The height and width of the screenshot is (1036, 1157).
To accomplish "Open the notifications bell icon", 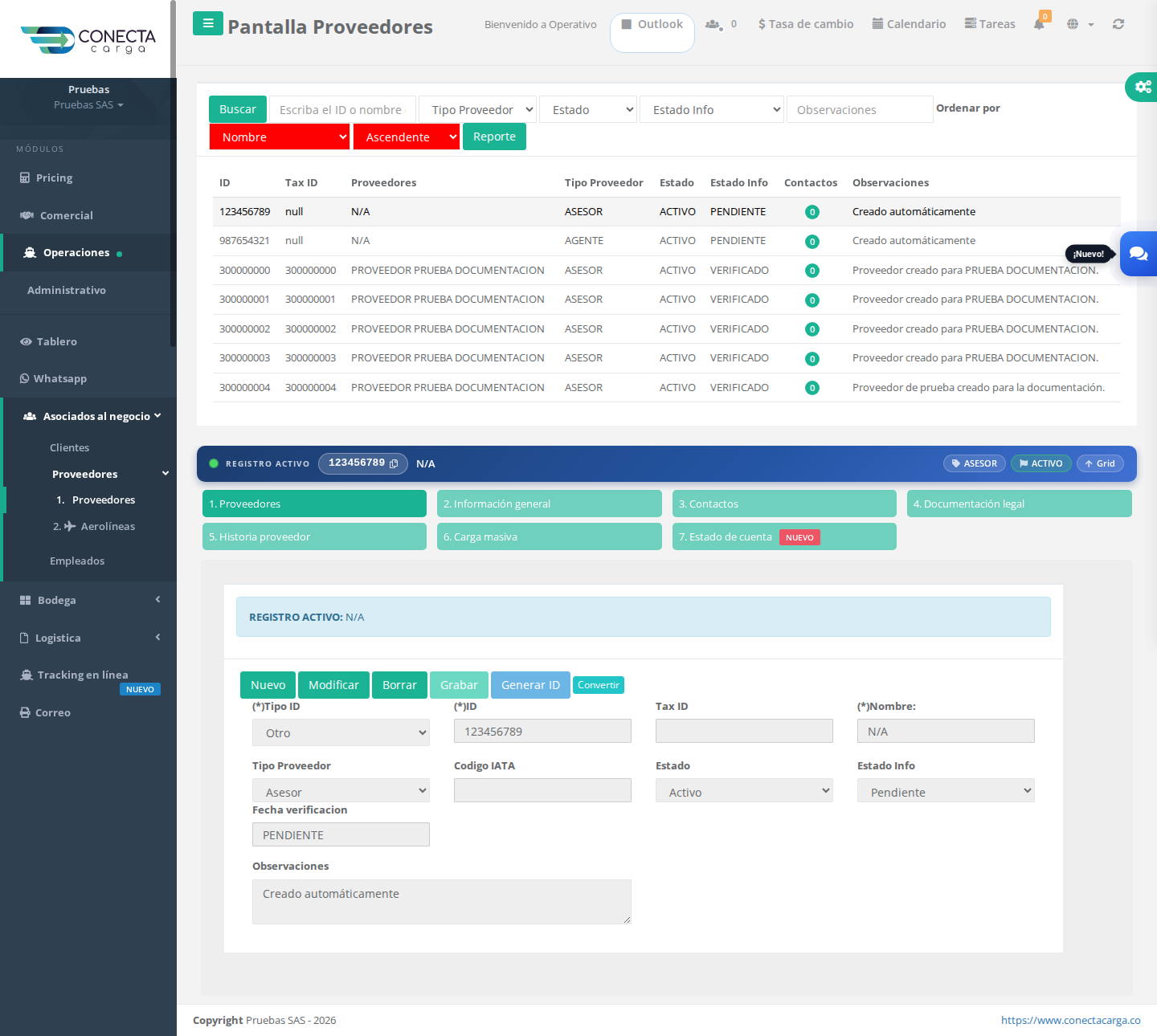I will tap(1040, 23).
